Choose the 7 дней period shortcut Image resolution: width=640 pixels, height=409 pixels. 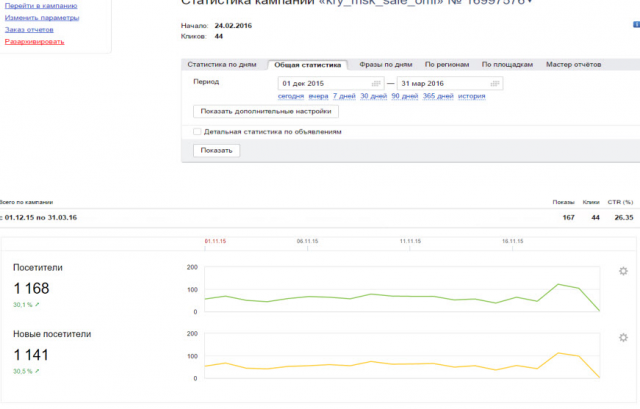pos(344,95)
